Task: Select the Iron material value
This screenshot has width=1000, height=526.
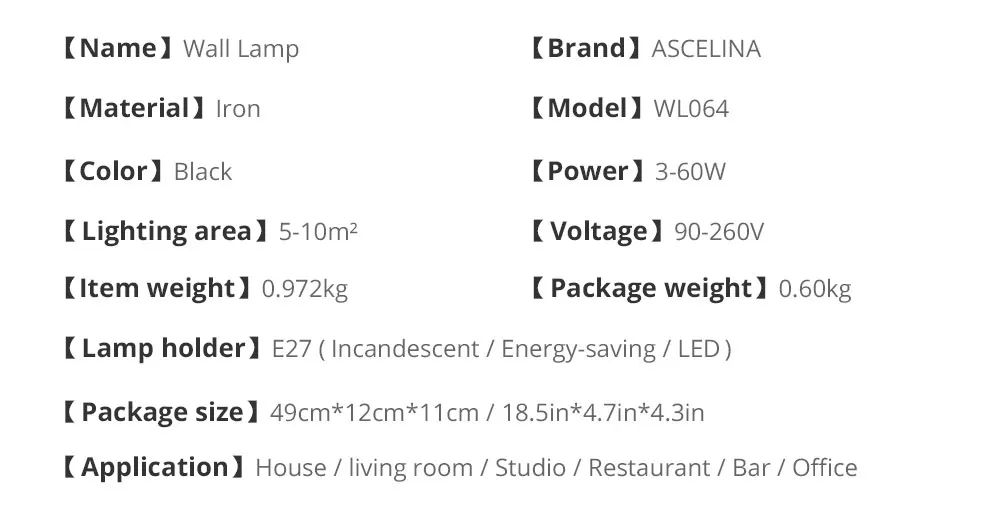Action: [238, 109]
